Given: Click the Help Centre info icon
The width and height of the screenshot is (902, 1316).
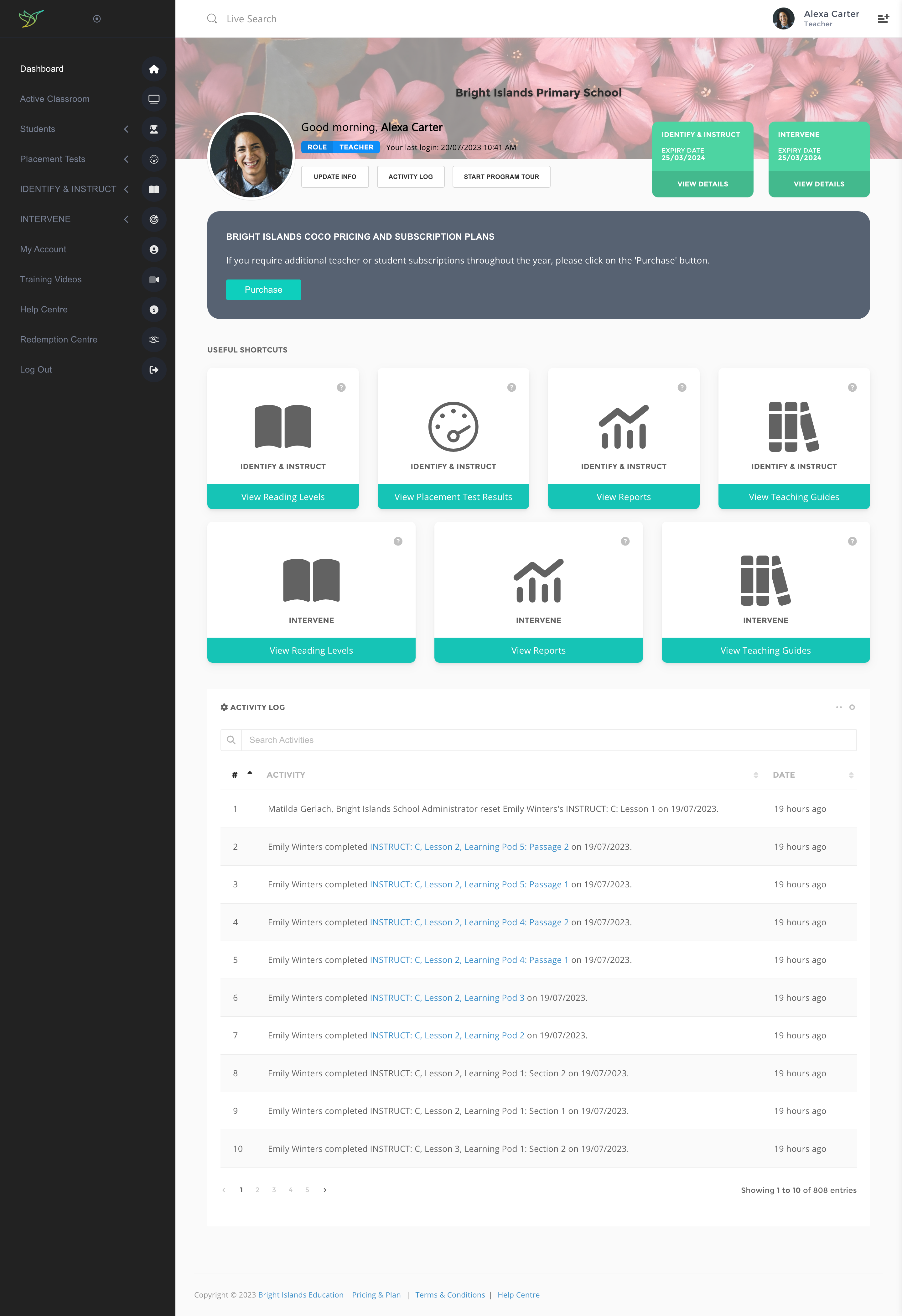Looking at the screenshot, I should 153,310.
